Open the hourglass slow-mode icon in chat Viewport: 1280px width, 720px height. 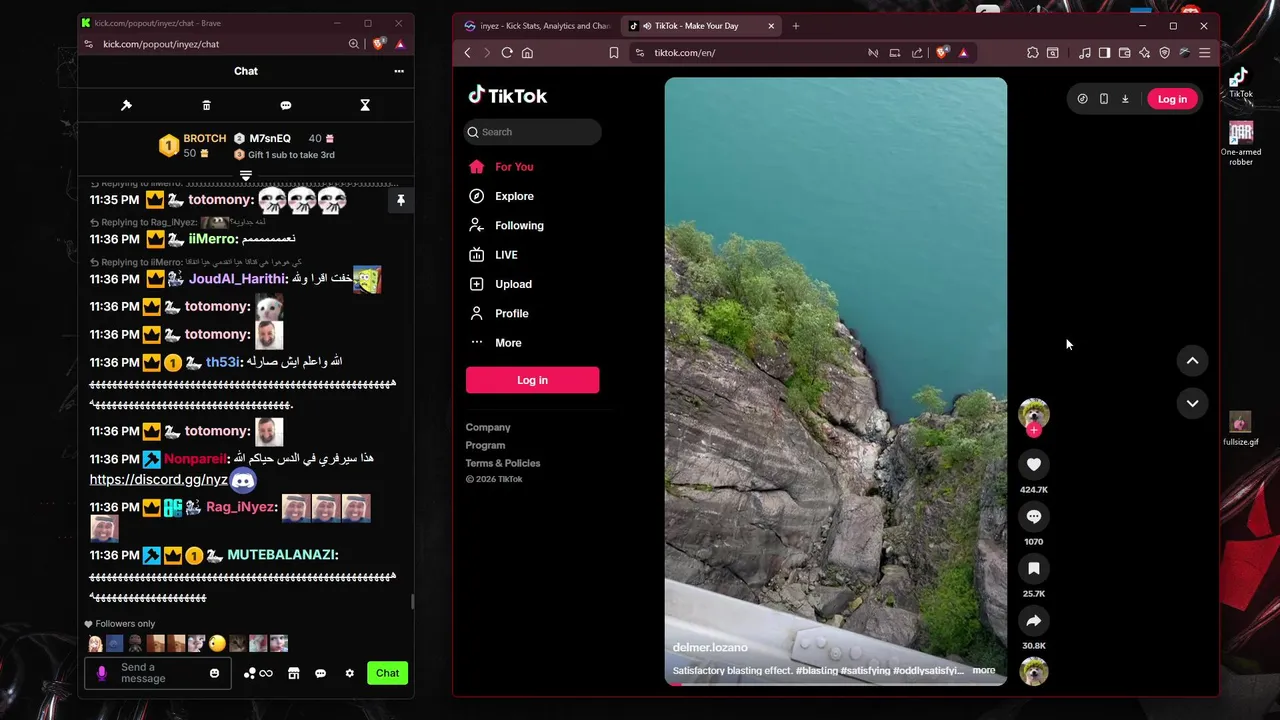[x=365, y=105]
